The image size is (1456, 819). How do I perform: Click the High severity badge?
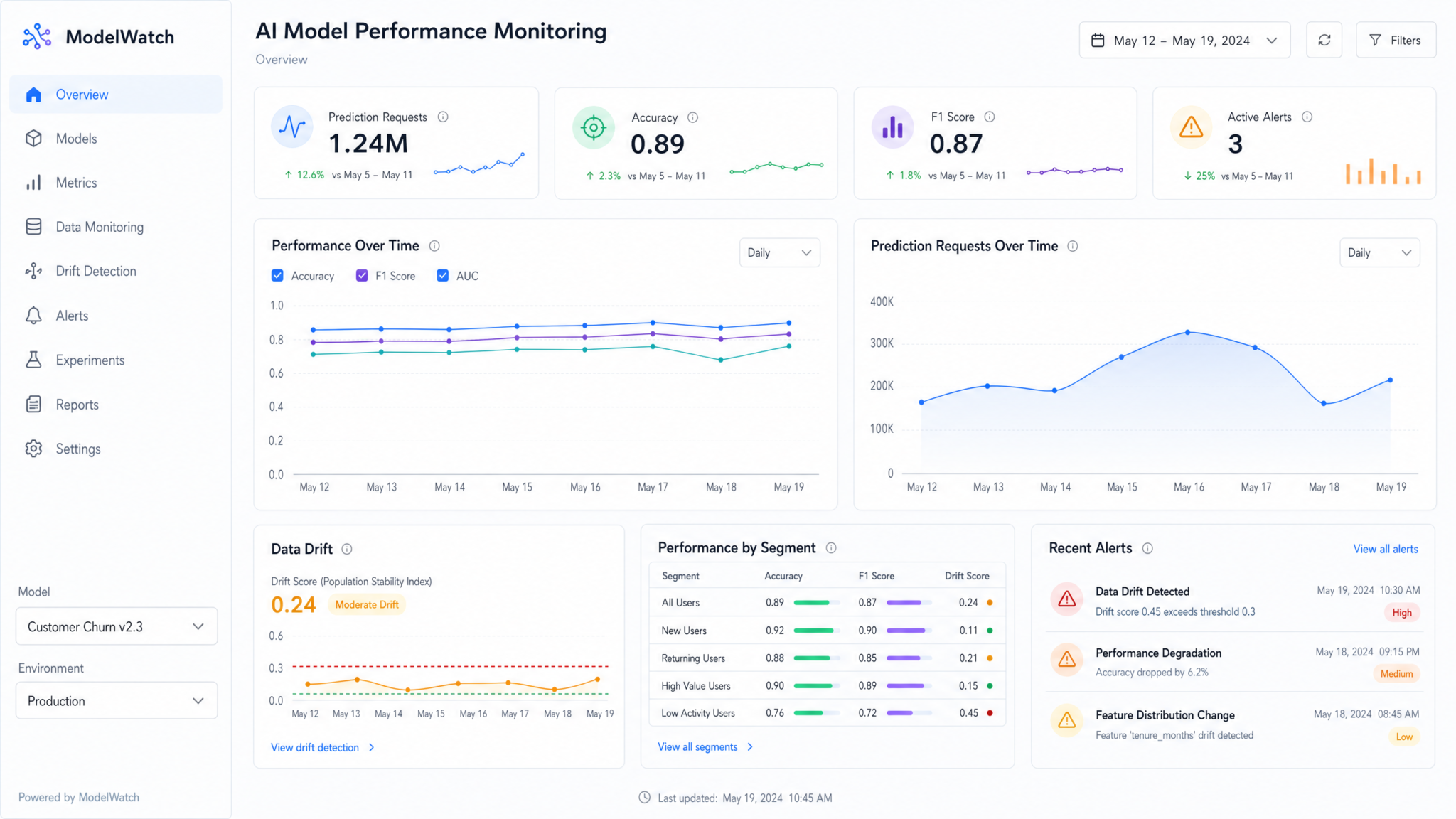[x=1402, y=612]
